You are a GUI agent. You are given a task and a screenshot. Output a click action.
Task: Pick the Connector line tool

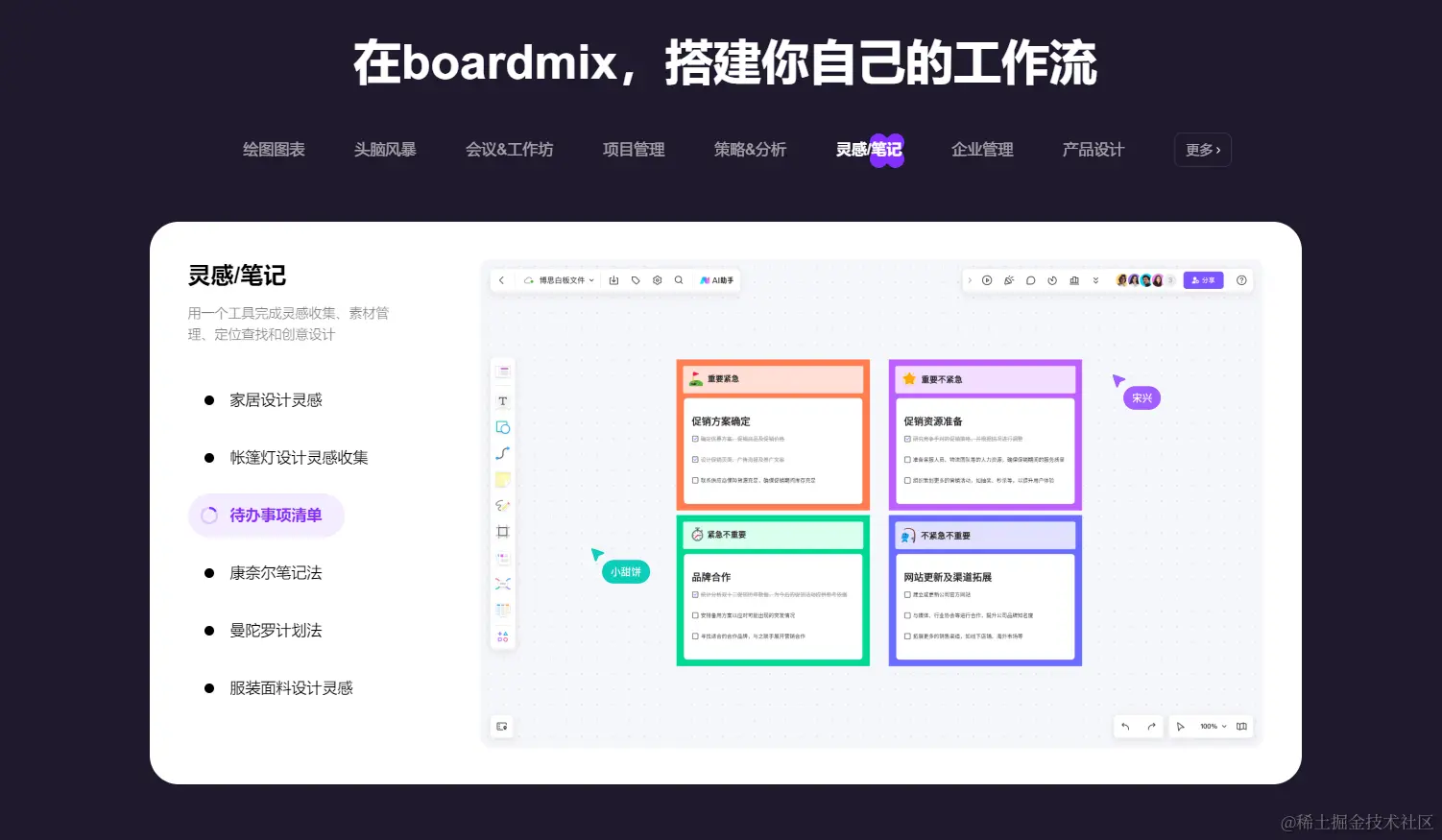coord(502,452)
